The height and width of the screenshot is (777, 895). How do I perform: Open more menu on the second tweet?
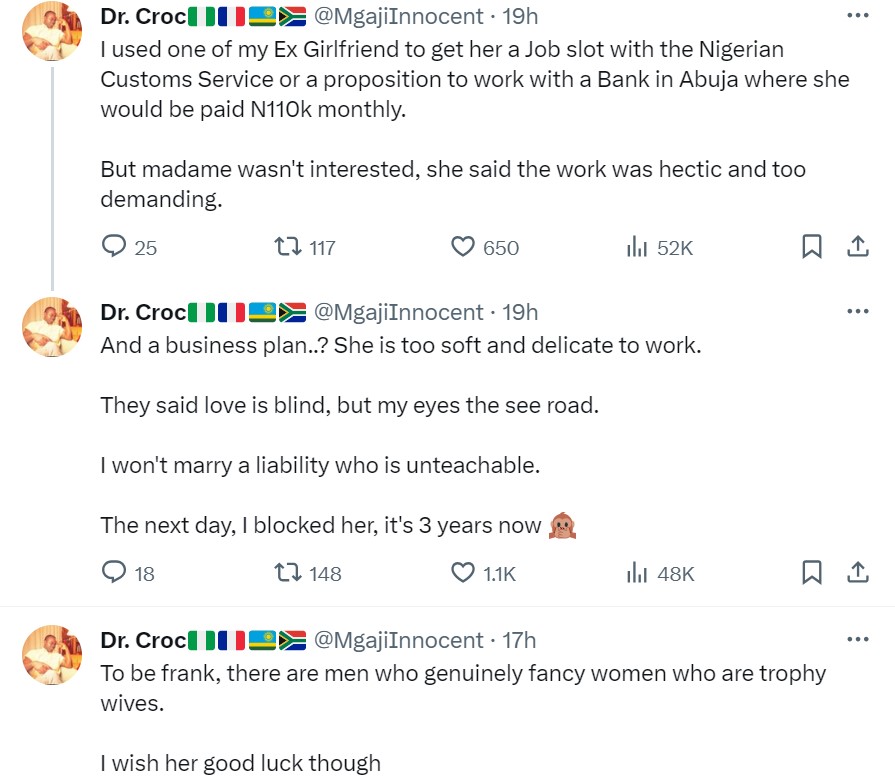857,312
